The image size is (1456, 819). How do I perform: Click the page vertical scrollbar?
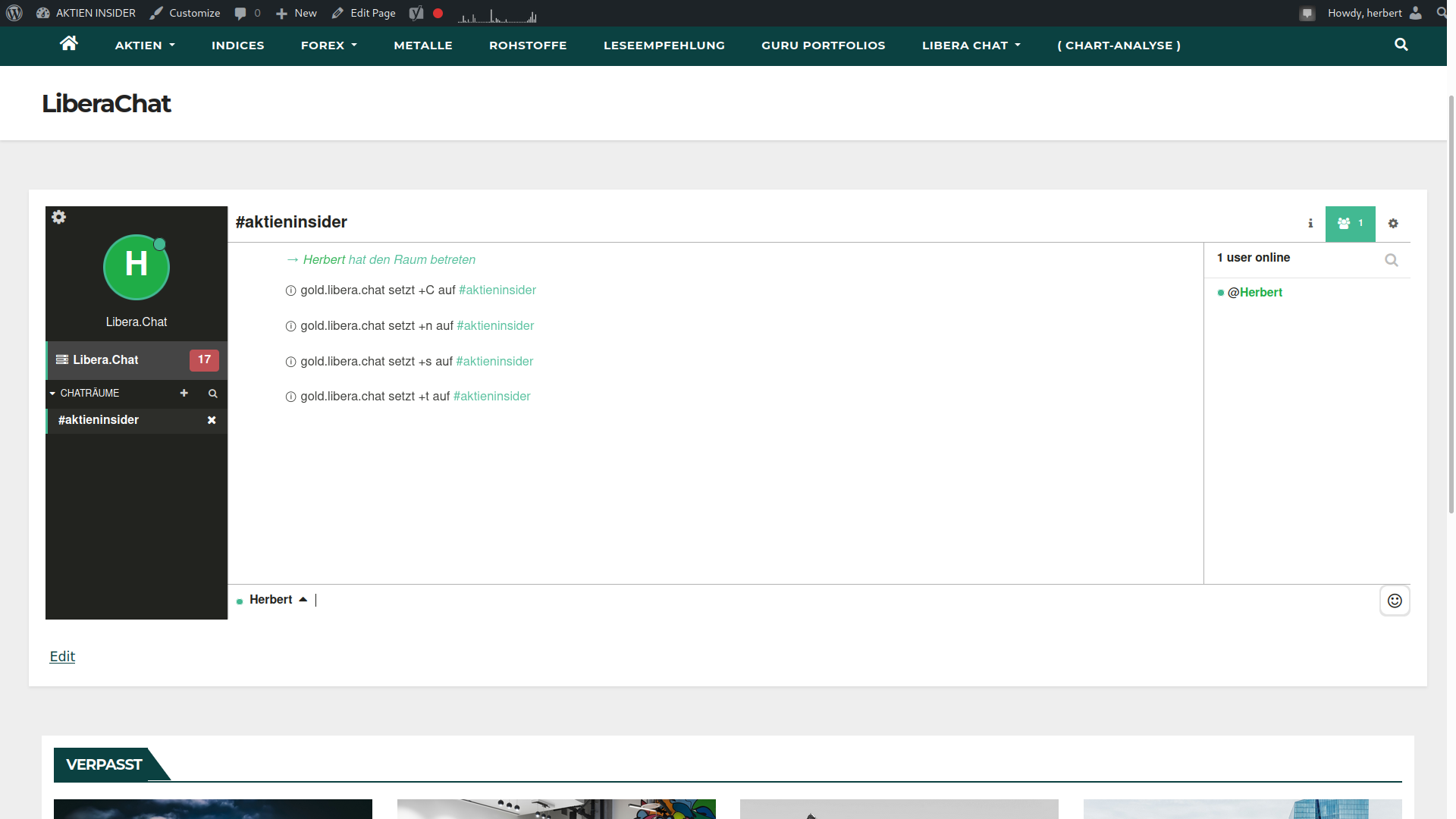1451,303
